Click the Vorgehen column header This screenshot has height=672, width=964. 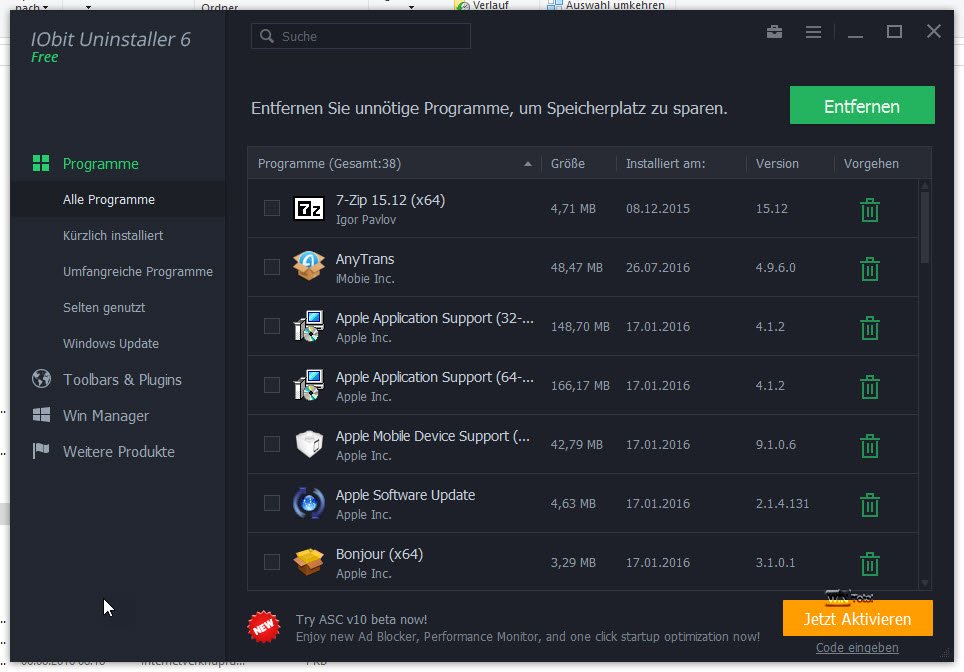click(871, 164)
